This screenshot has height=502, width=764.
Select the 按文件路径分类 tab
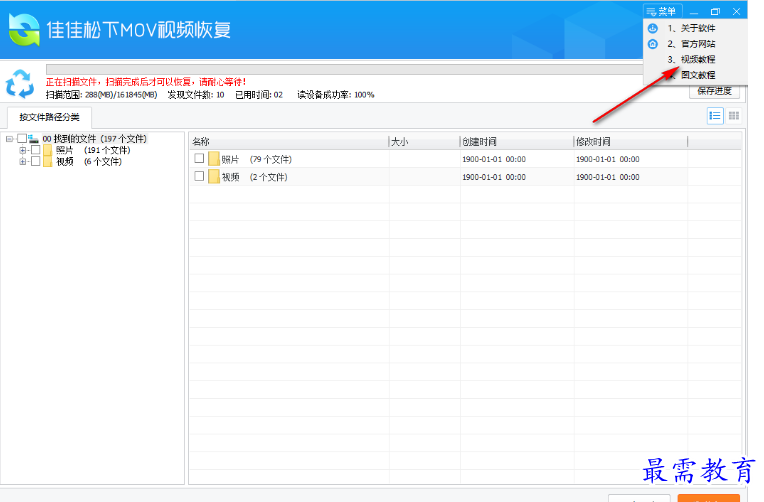47,117
